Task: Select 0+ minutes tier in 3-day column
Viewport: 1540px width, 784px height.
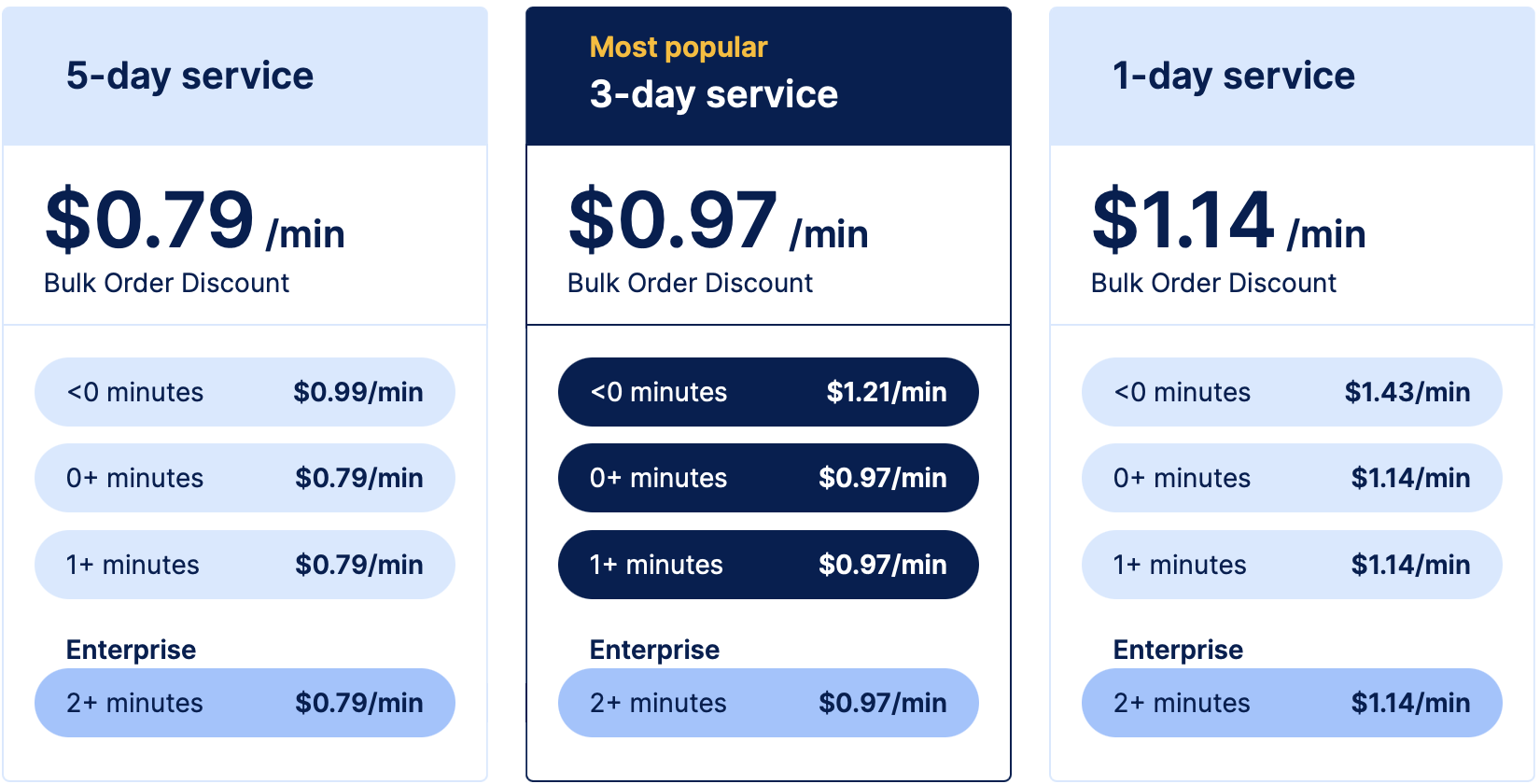Action: (x=768, y=478)
